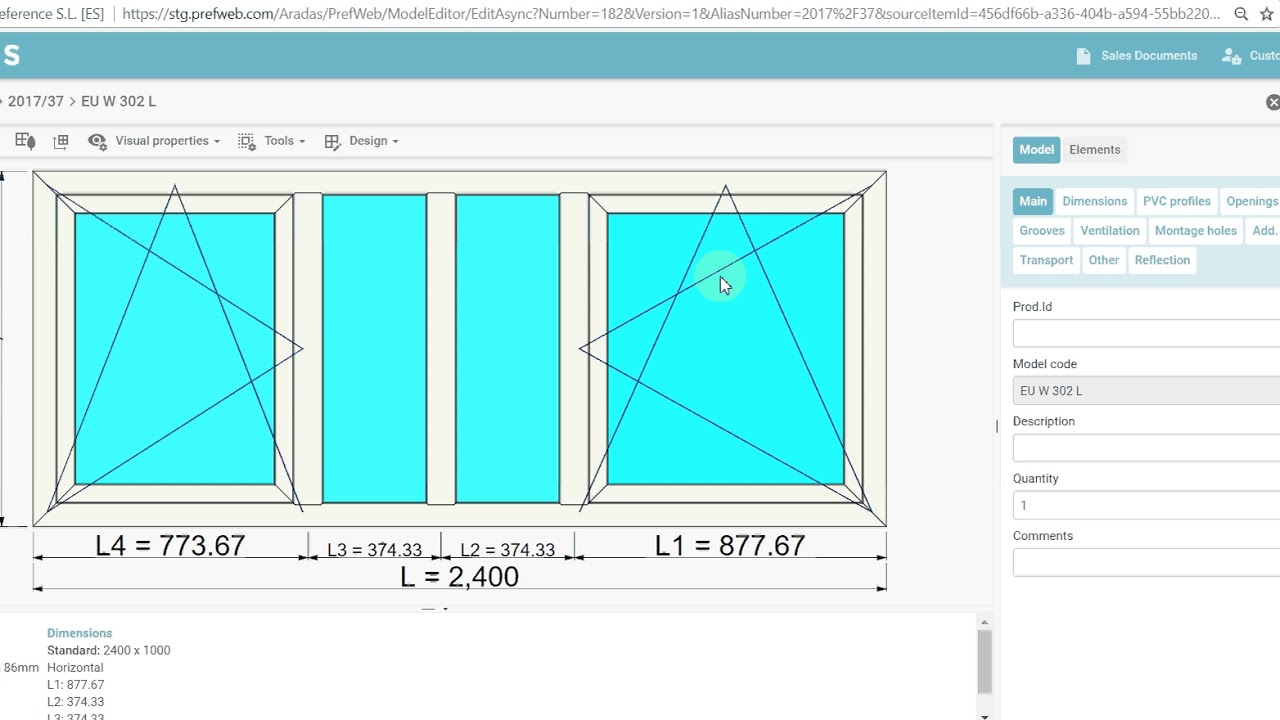Select L4 = 773.67 dimension label
Image resolution: width=1280 pixels, height=720 pixels.
(170, 545)
